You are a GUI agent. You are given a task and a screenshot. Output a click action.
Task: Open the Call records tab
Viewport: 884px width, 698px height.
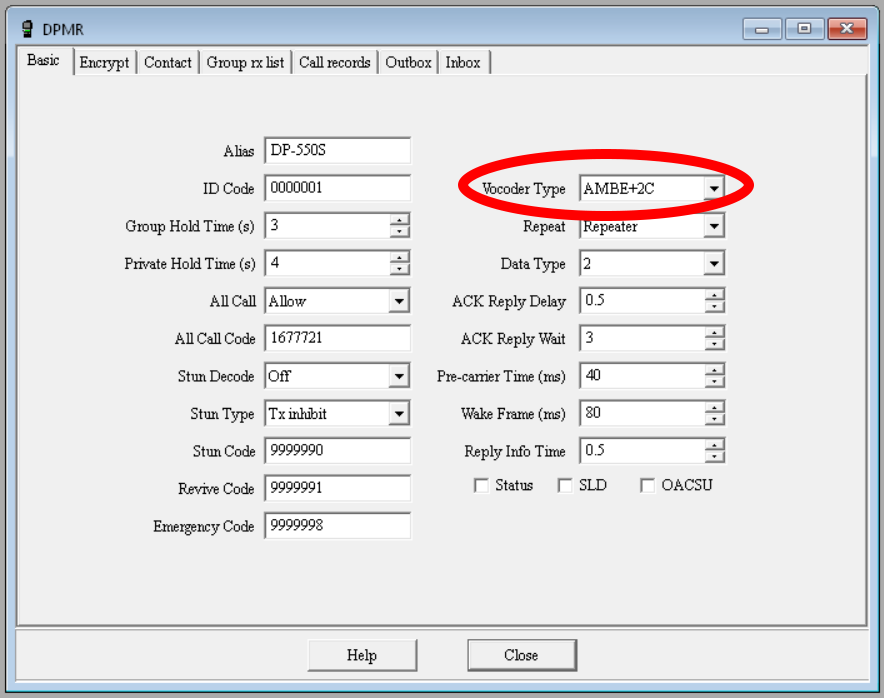tap(334, 62)
